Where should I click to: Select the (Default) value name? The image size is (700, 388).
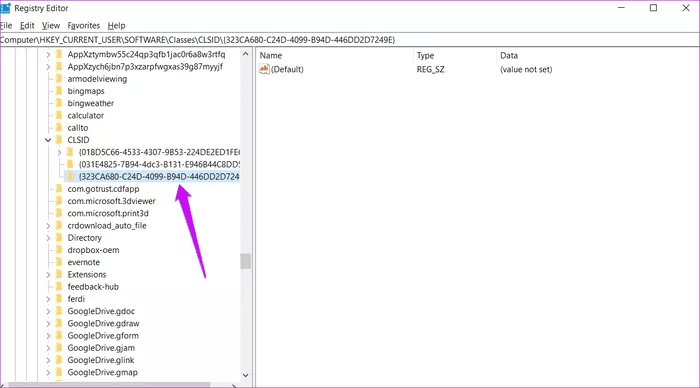(x=287, y=69)
